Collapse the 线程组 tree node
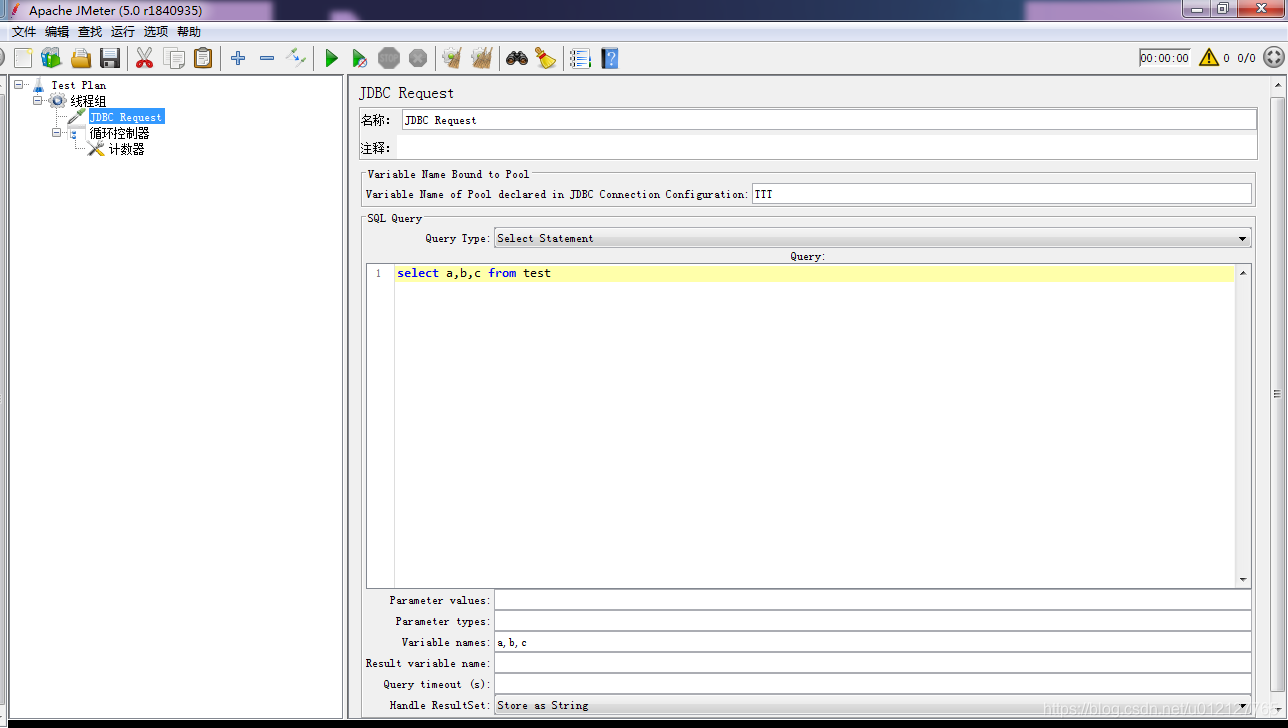This screenshot has height=728, width=1288. pyautogui.click(x=38, y=101)
